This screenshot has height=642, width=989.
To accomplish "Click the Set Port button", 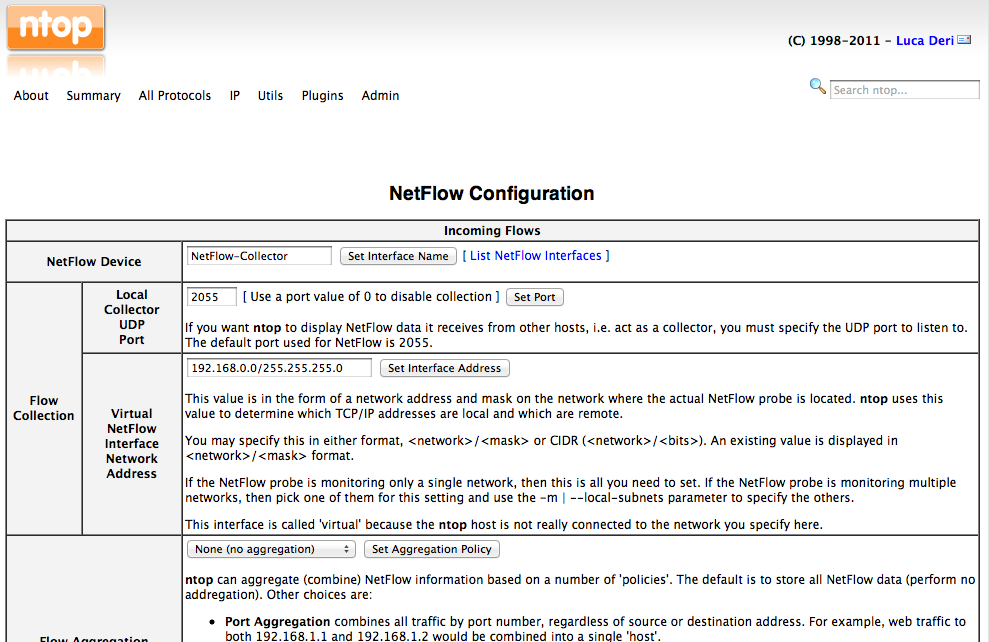I will coord(534,297).
